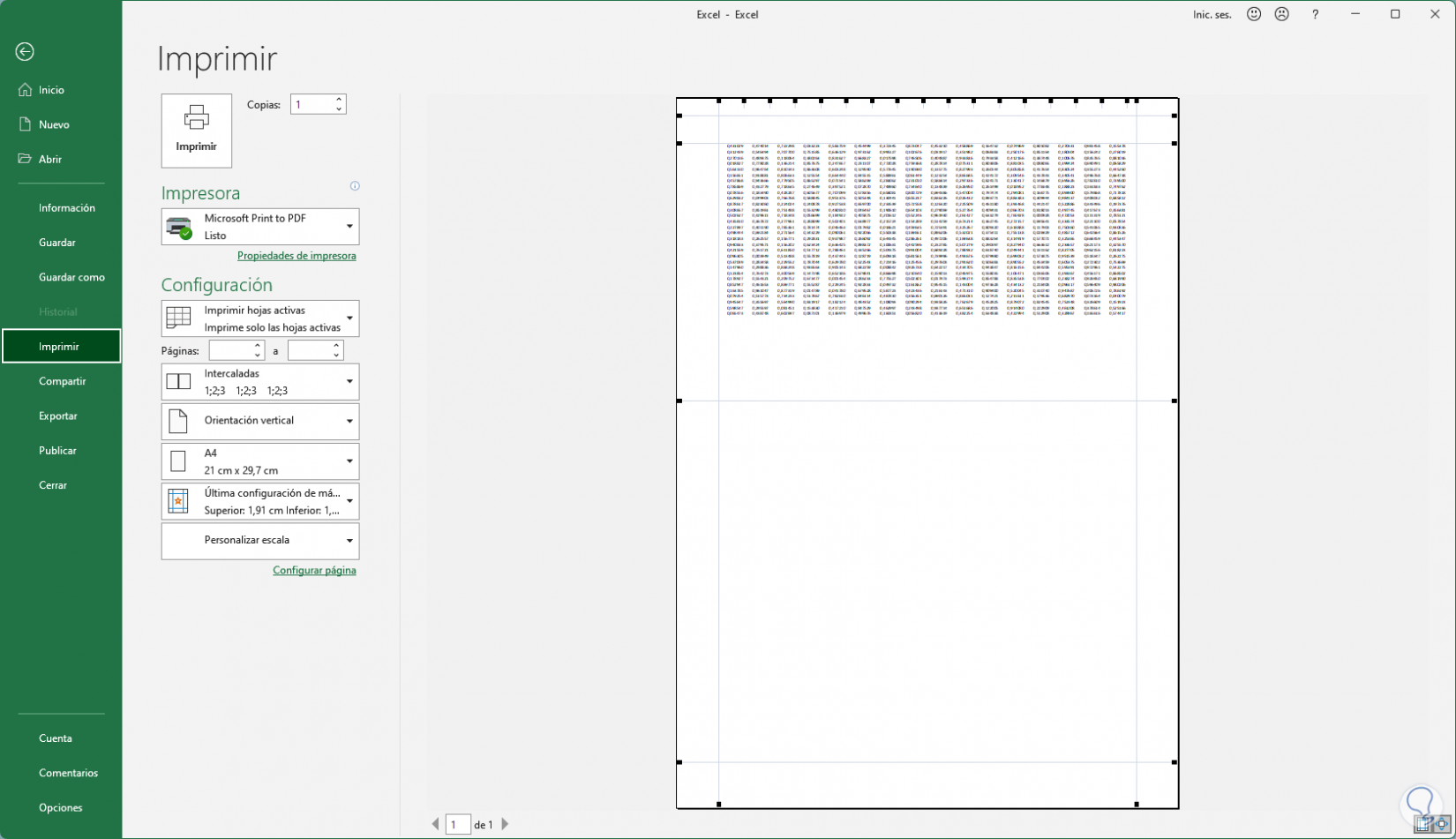Open the Intercaladas collation dropdown
The image size is (1456, 839).
point(260,382)
